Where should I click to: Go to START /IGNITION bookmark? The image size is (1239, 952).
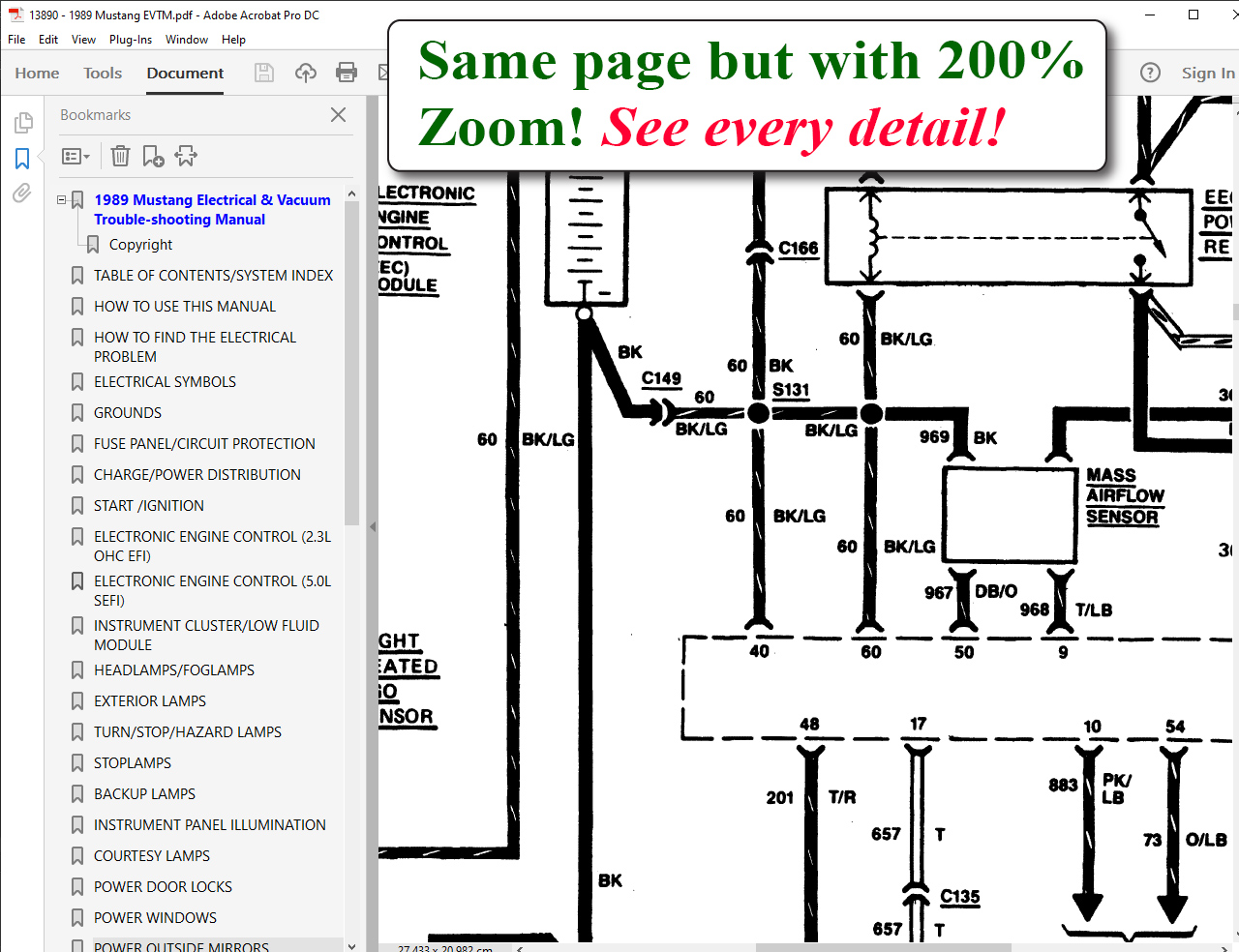149,506
